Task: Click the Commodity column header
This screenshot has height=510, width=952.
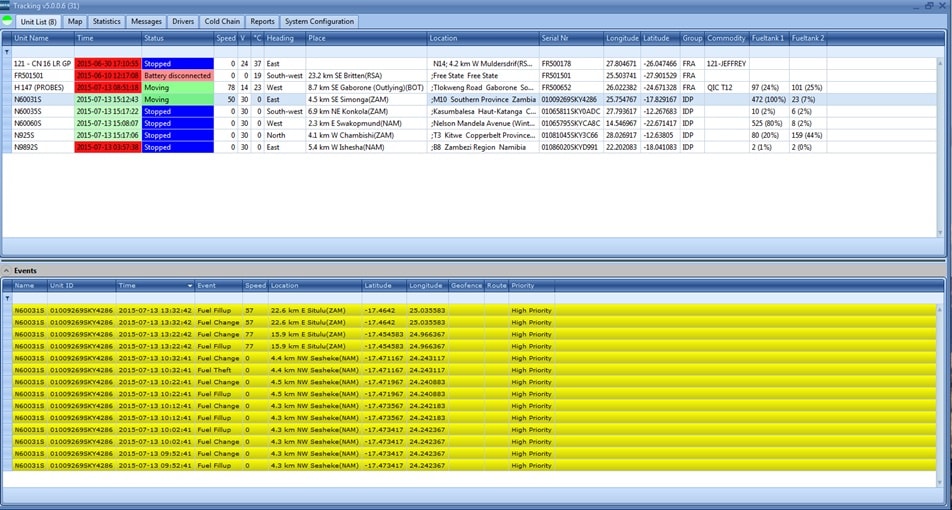Action: [727, 38]
